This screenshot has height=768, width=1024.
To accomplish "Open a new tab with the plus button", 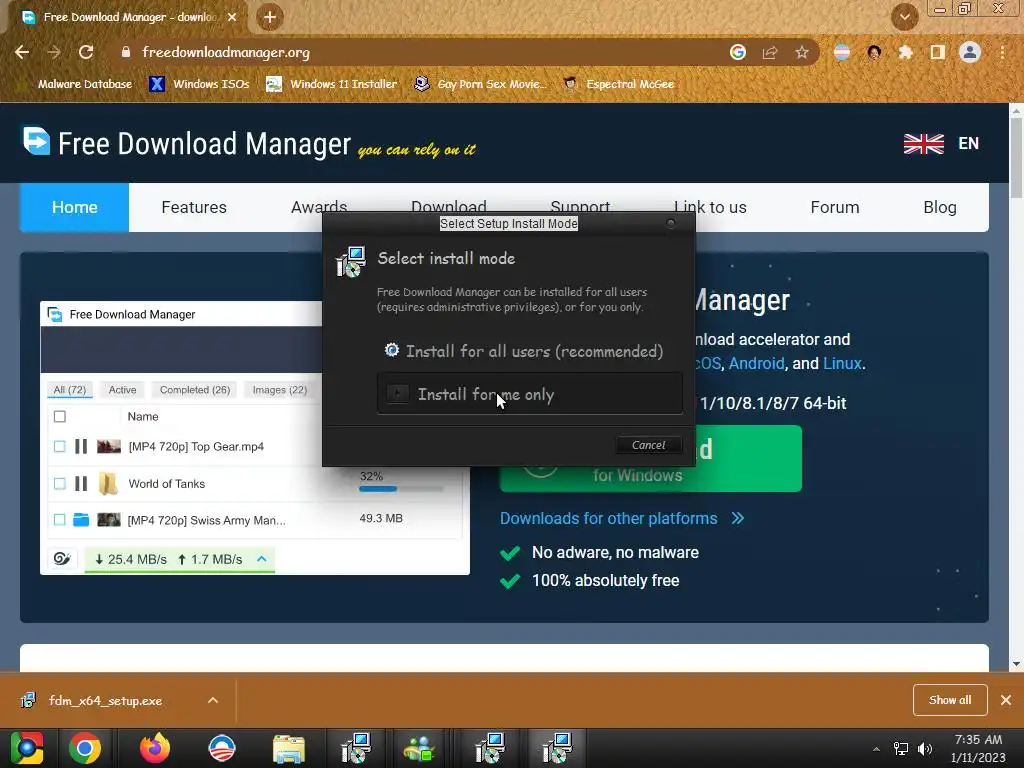I will 270,17.
